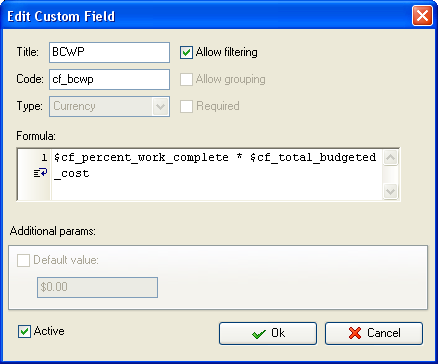Click formula scrollbar up arrow
The image size is (438, 364).
point(390,157)
